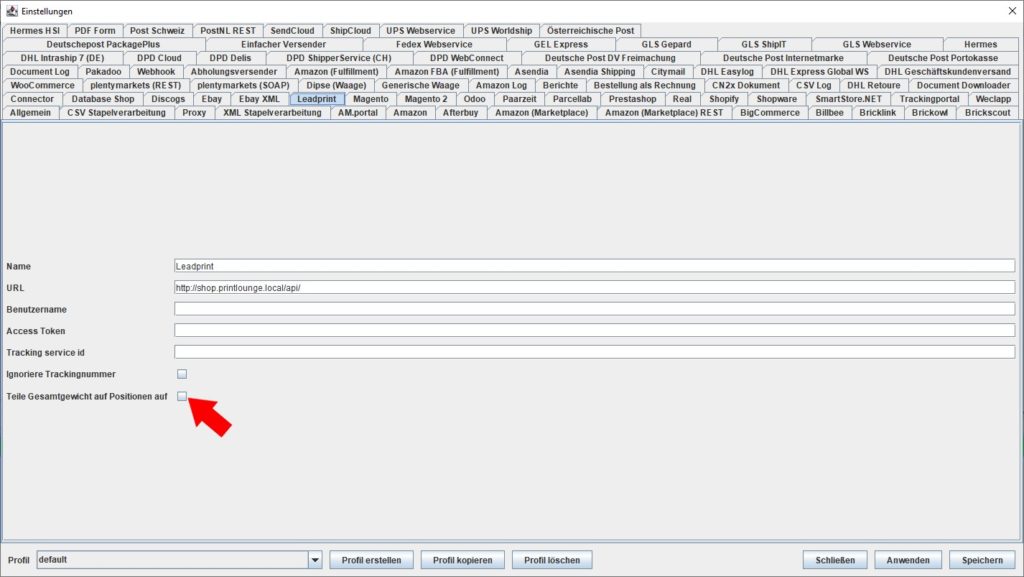Open the Billbee tab
This screenshot has height=577, width=1024.
pos(829,112)
